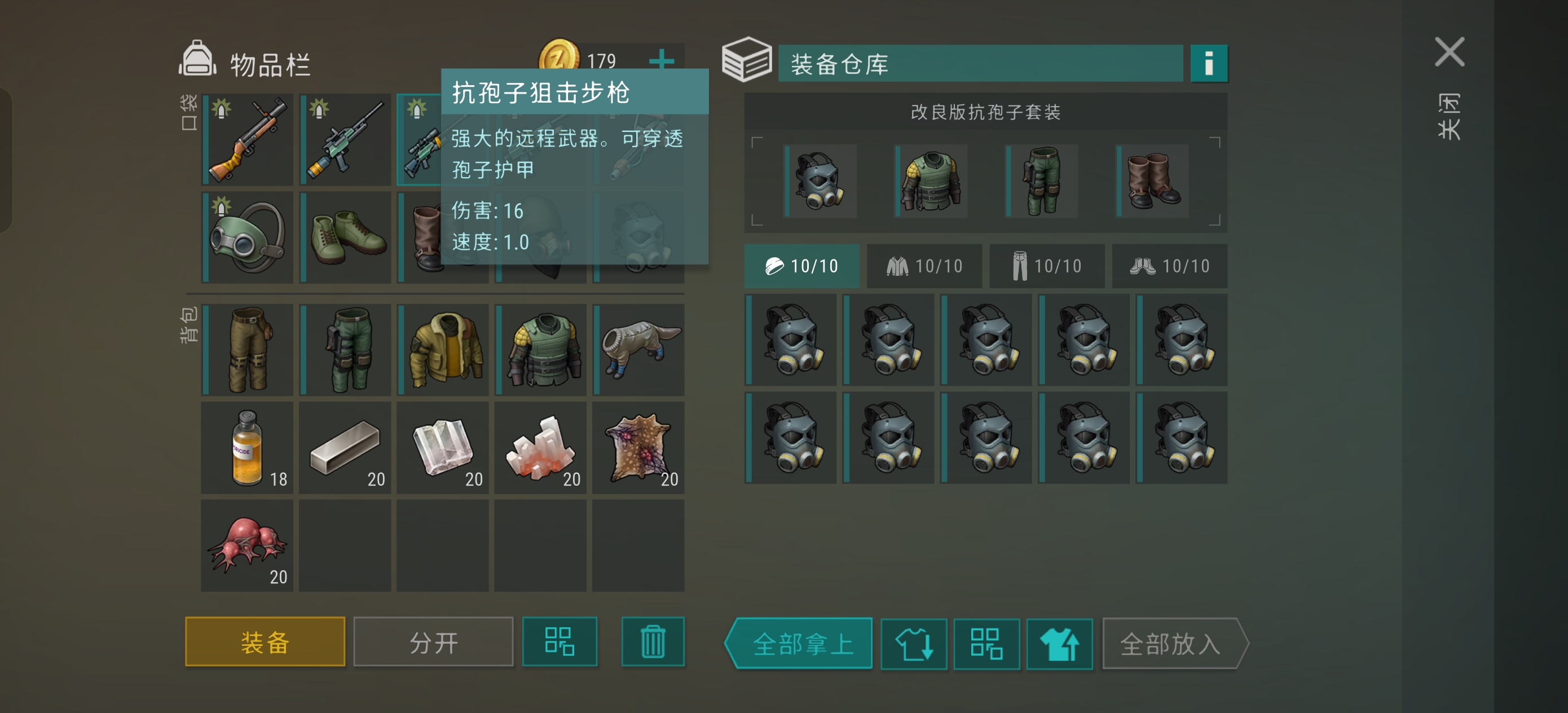Select the orange-wrapped rifle in pocket
The height and width of the screenshot is (713, 1568).
tap(247, 140)
